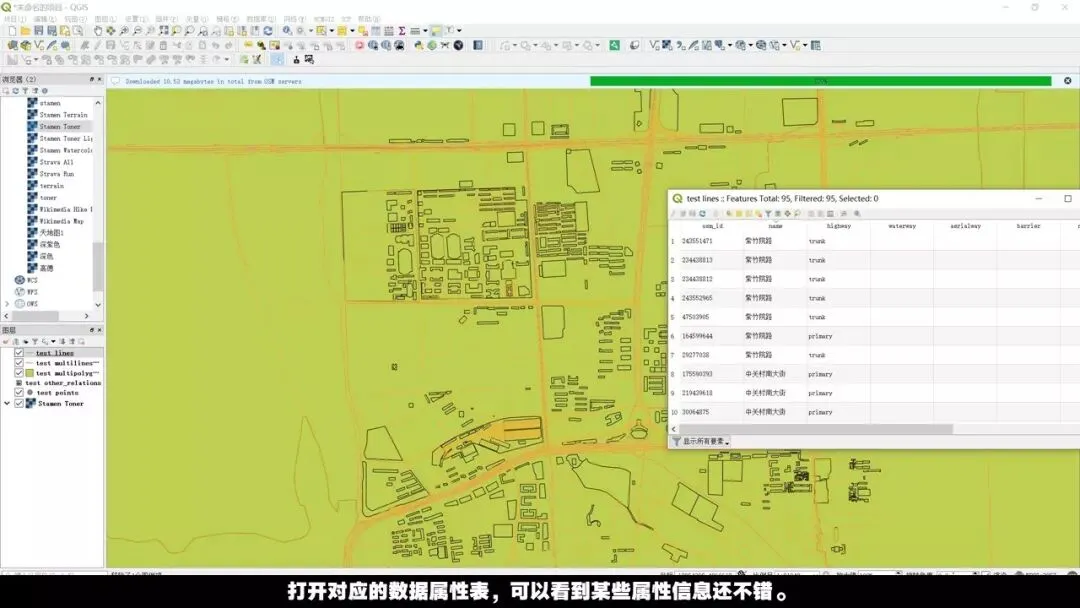The image size is (1080, 608).
Task: Select the Zoom Out magnifier tool
Action: point(137,31)
